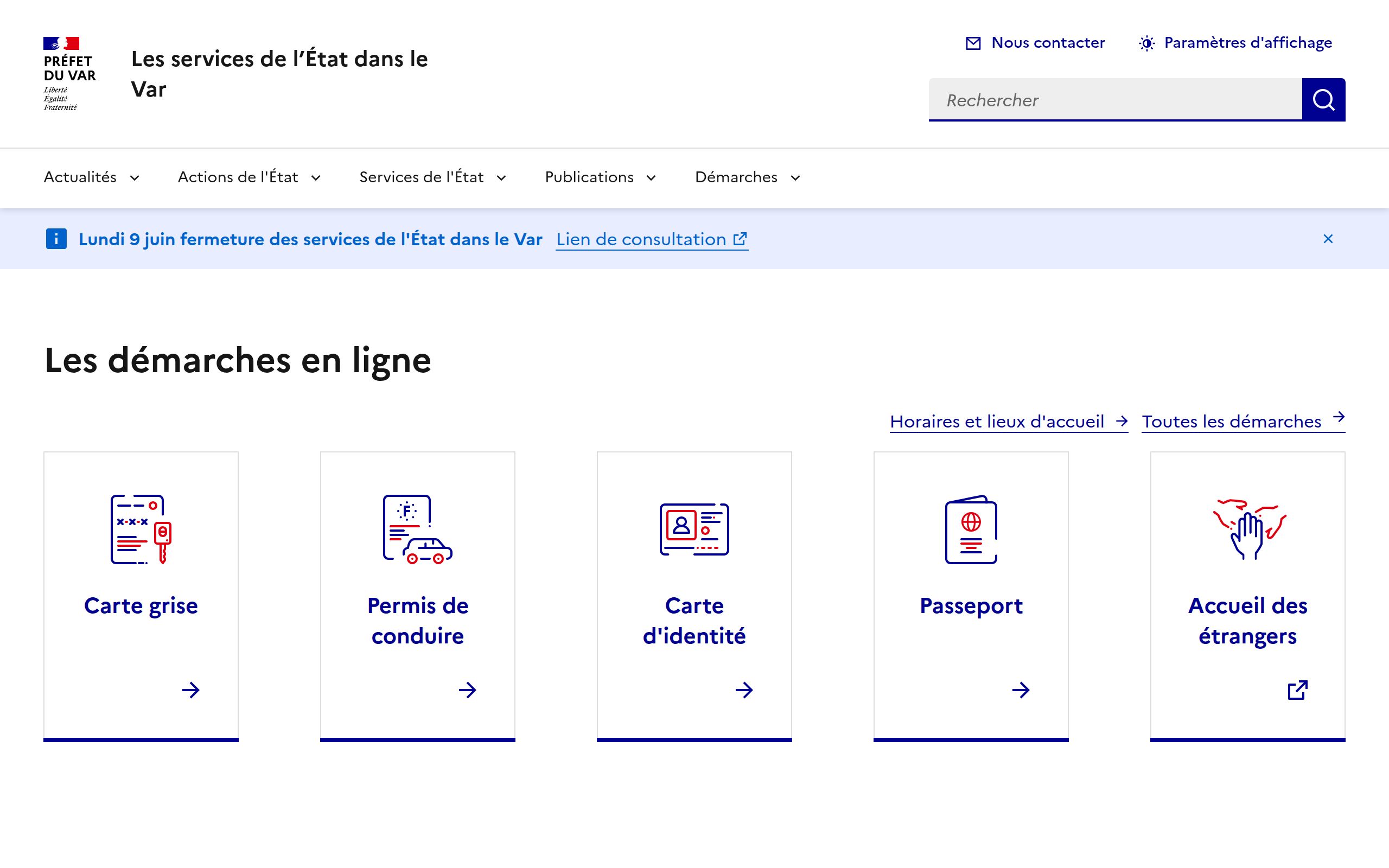
Task: Close the closure notice banner
Action: coord(1328,239)
